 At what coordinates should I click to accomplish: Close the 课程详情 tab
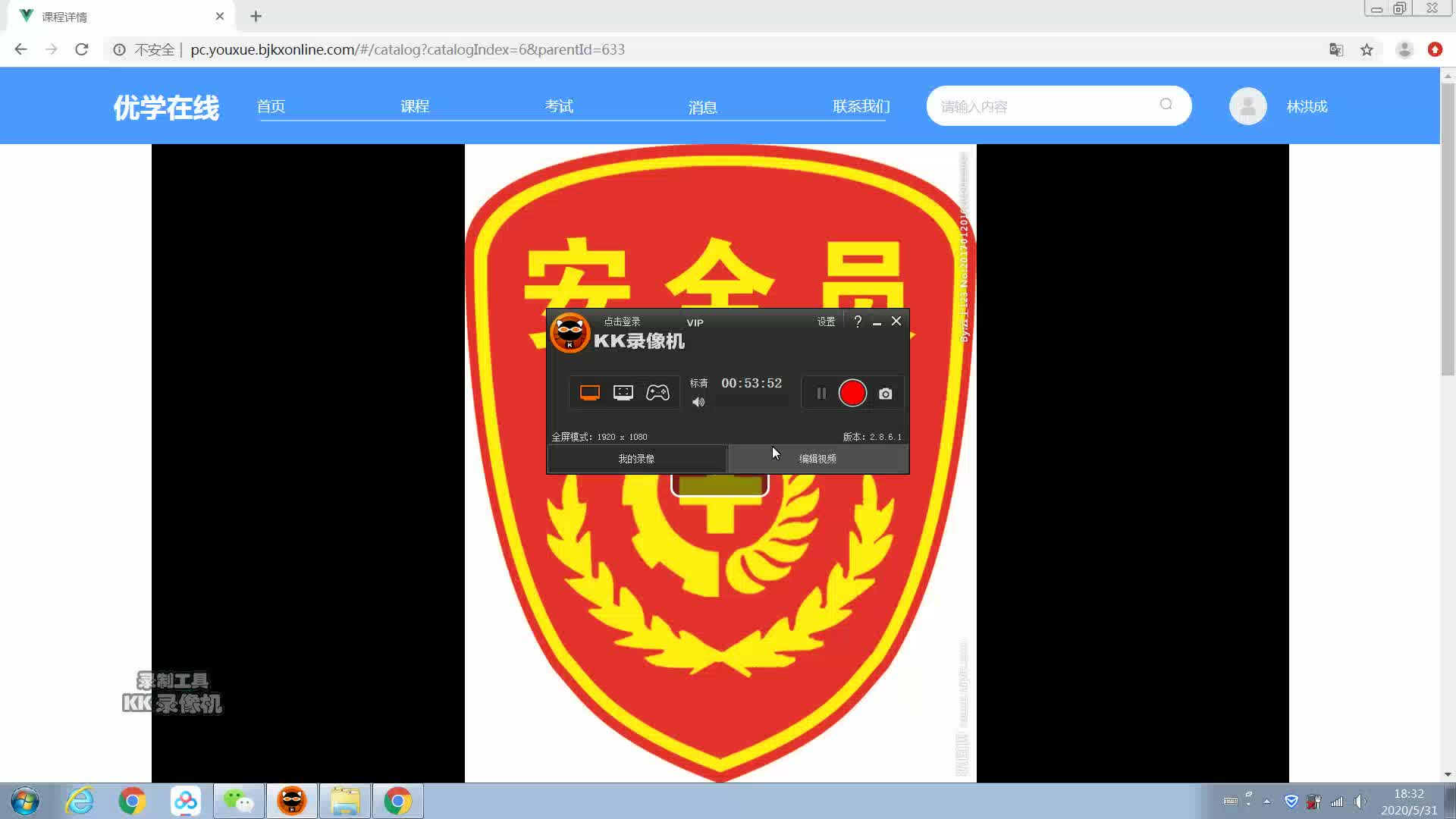coord(220,16)
